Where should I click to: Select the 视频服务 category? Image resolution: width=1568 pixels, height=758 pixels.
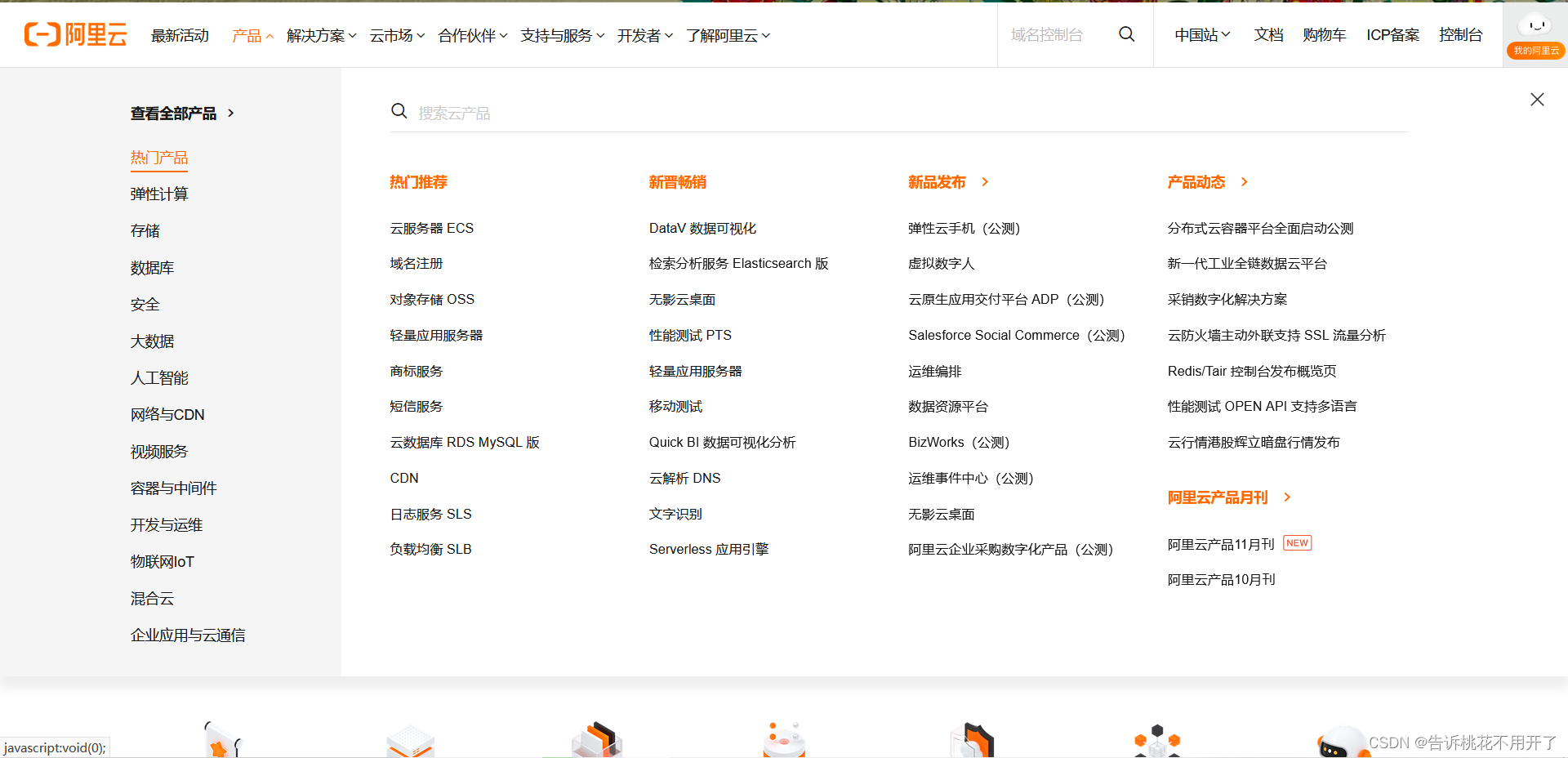coord(159,452)
